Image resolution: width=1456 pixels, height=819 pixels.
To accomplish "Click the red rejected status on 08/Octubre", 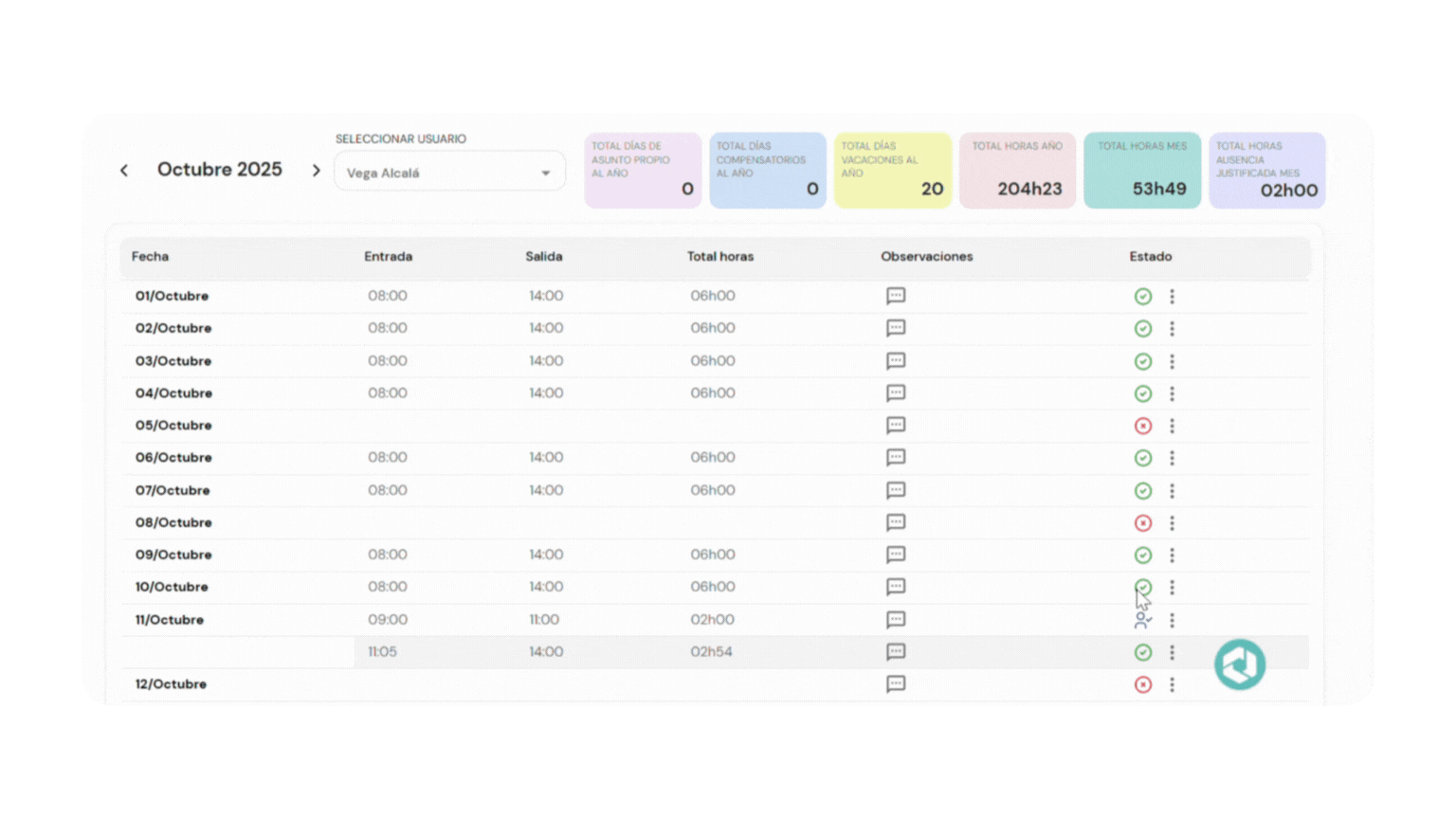I will [1143, 523].
